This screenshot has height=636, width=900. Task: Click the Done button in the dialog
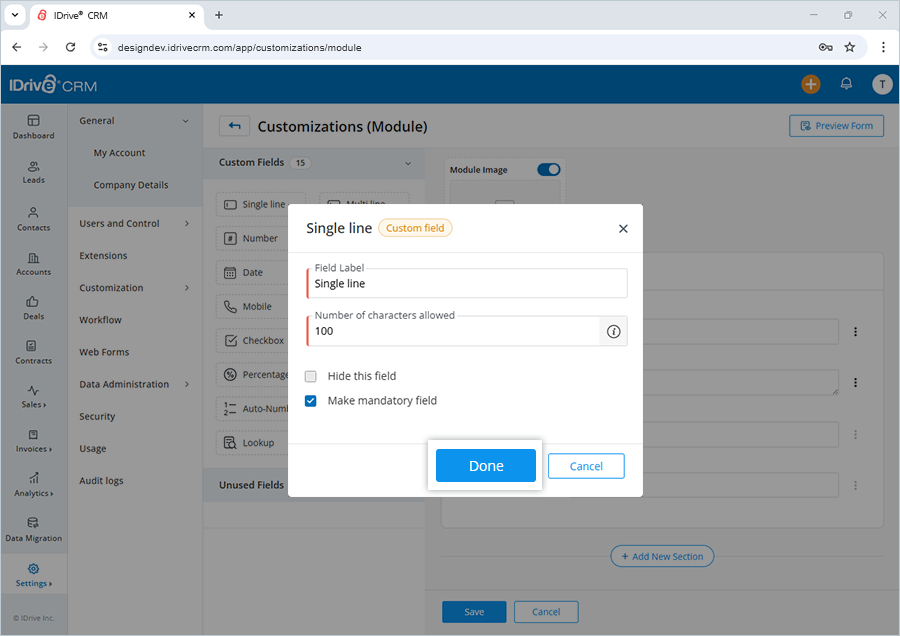pyautogui.click(x=486, y=465)
